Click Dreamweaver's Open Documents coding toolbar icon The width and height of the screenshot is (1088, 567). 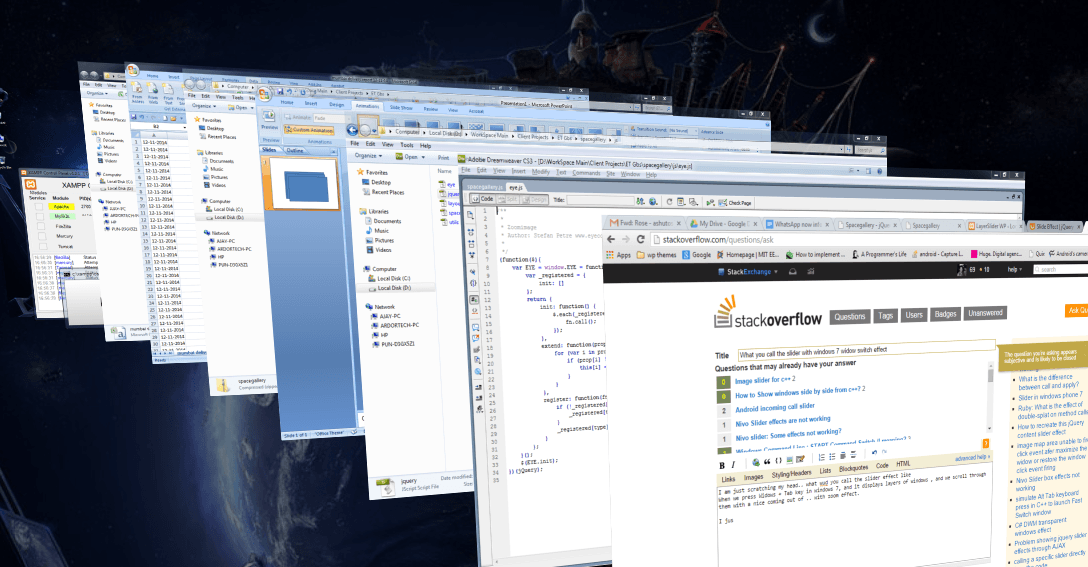tap(470, 216)
